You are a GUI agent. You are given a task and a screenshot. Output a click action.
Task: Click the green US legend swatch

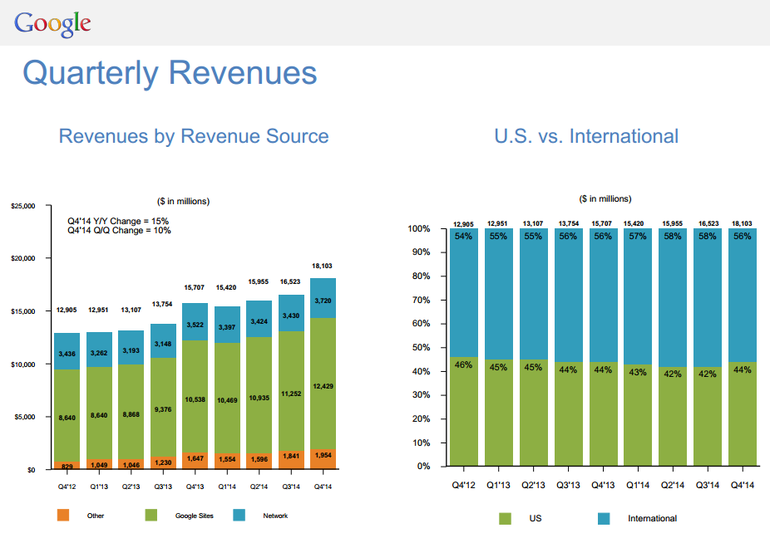tap(505, 518)
